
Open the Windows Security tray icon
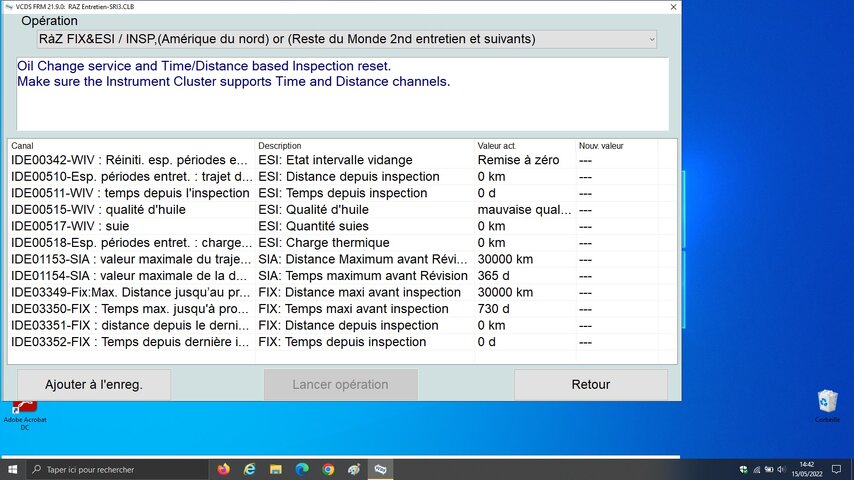coord(743,470)
